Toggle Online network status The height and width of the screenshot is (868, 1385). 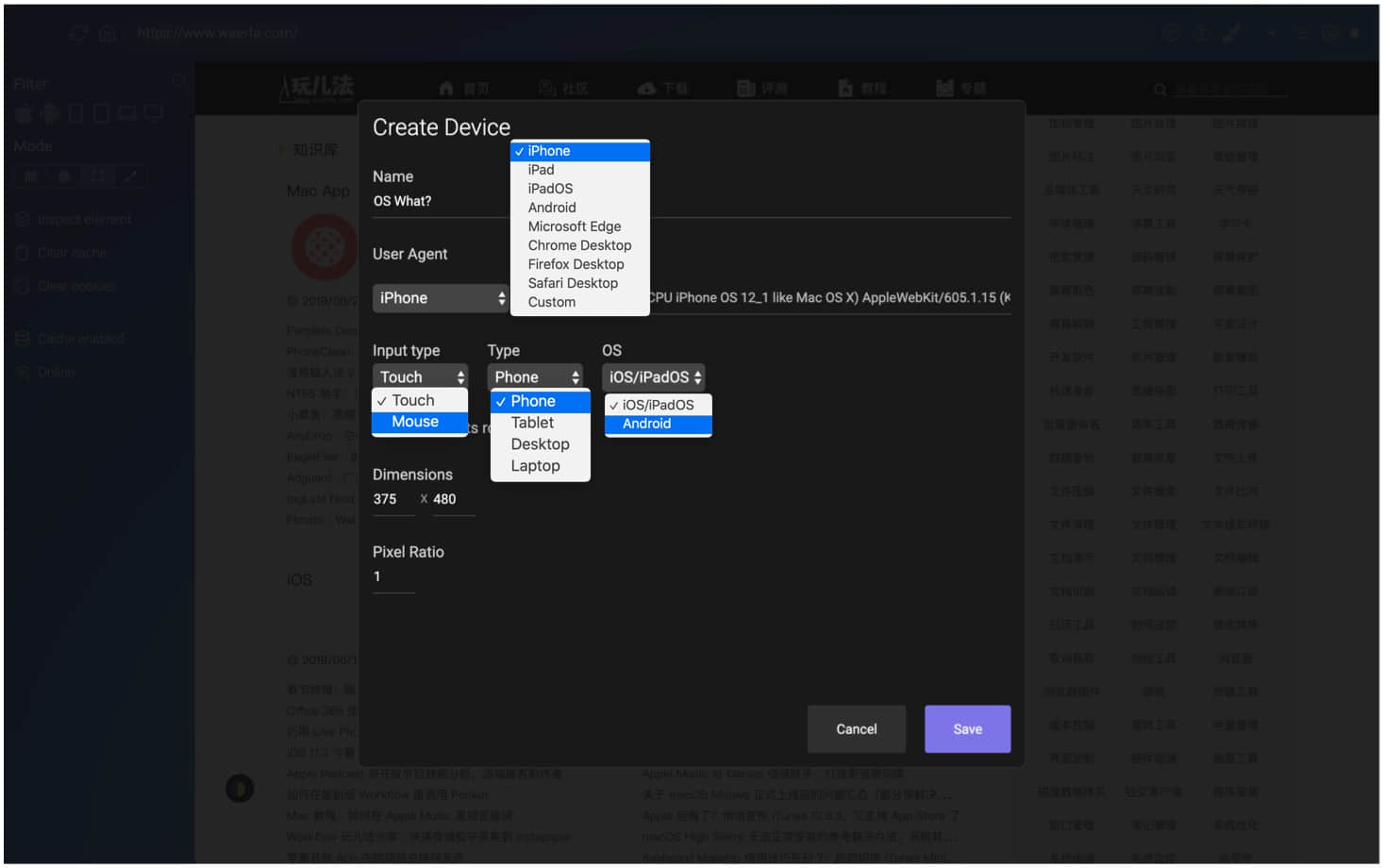tap(45, 373)
